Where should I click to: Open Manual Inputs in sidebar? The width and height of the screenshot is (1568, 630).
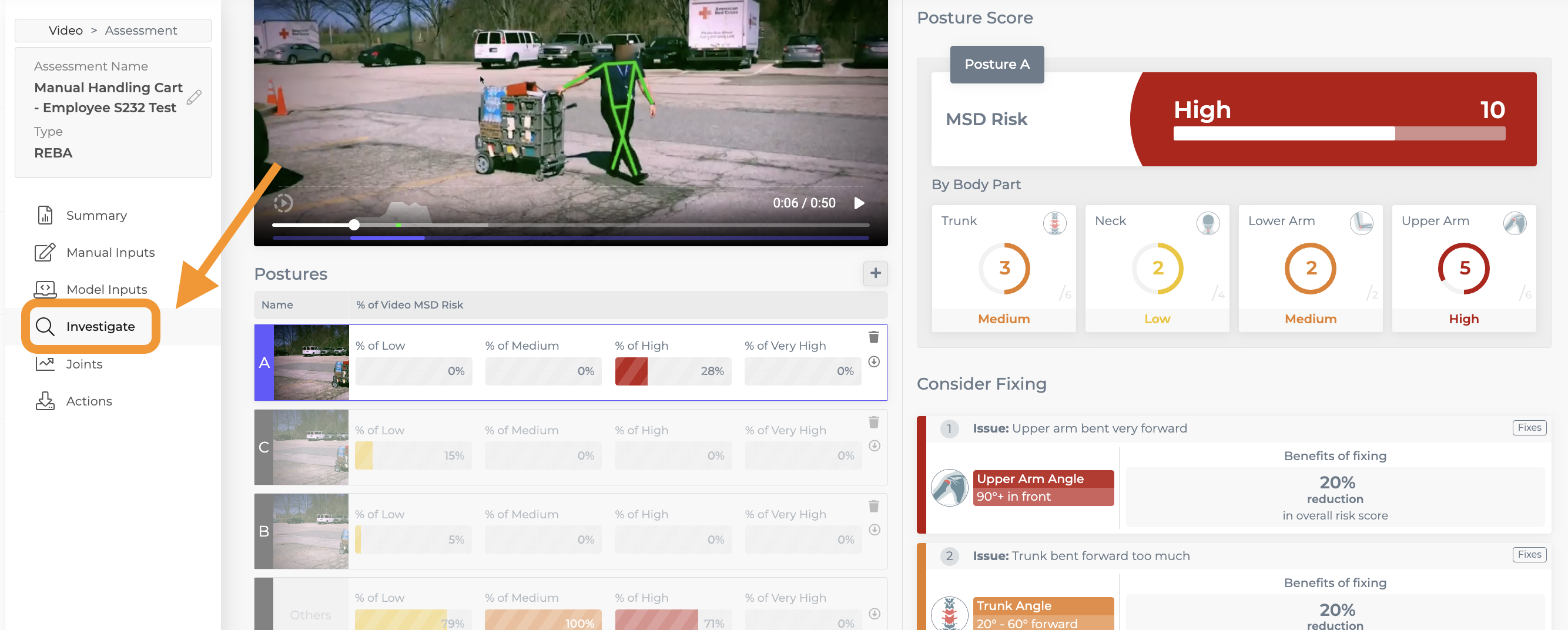[x=110, y=253]
